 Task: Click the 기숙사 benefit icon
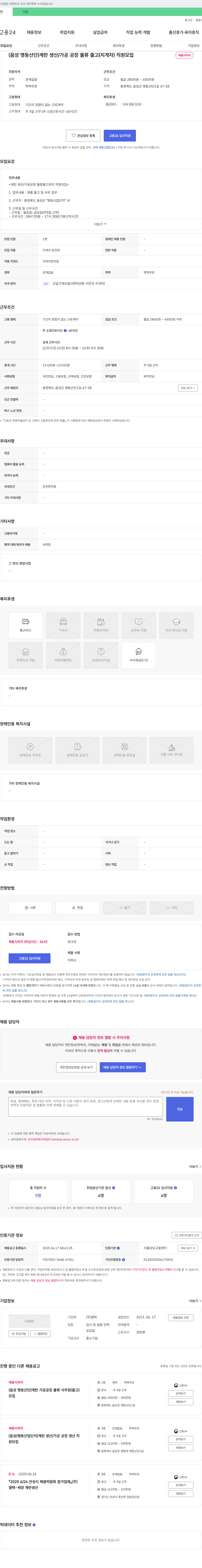pyautogui.click(x=63, y=625)
